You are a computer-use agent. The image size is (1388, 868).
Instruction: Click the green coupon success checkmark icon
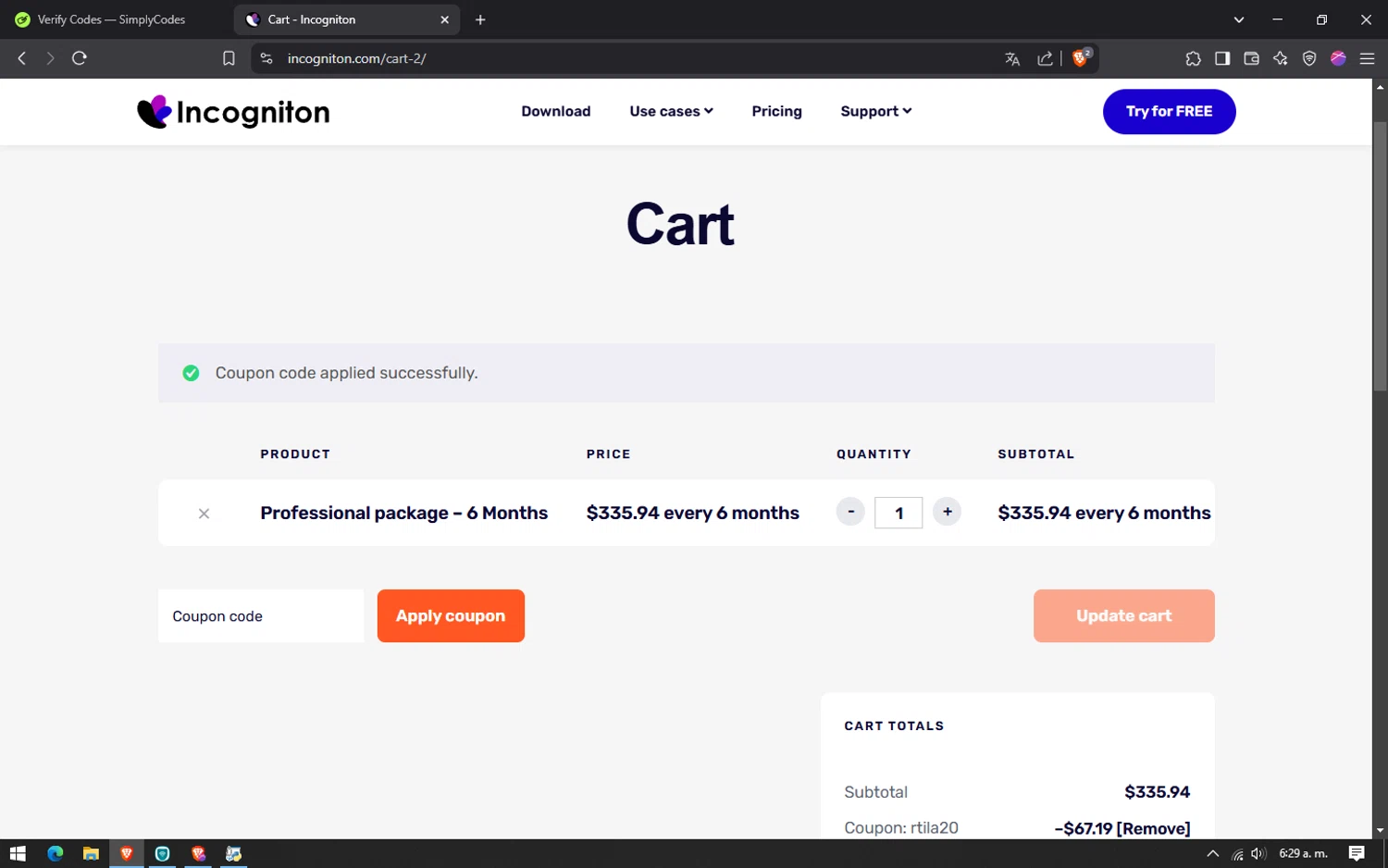coord(191,373)
